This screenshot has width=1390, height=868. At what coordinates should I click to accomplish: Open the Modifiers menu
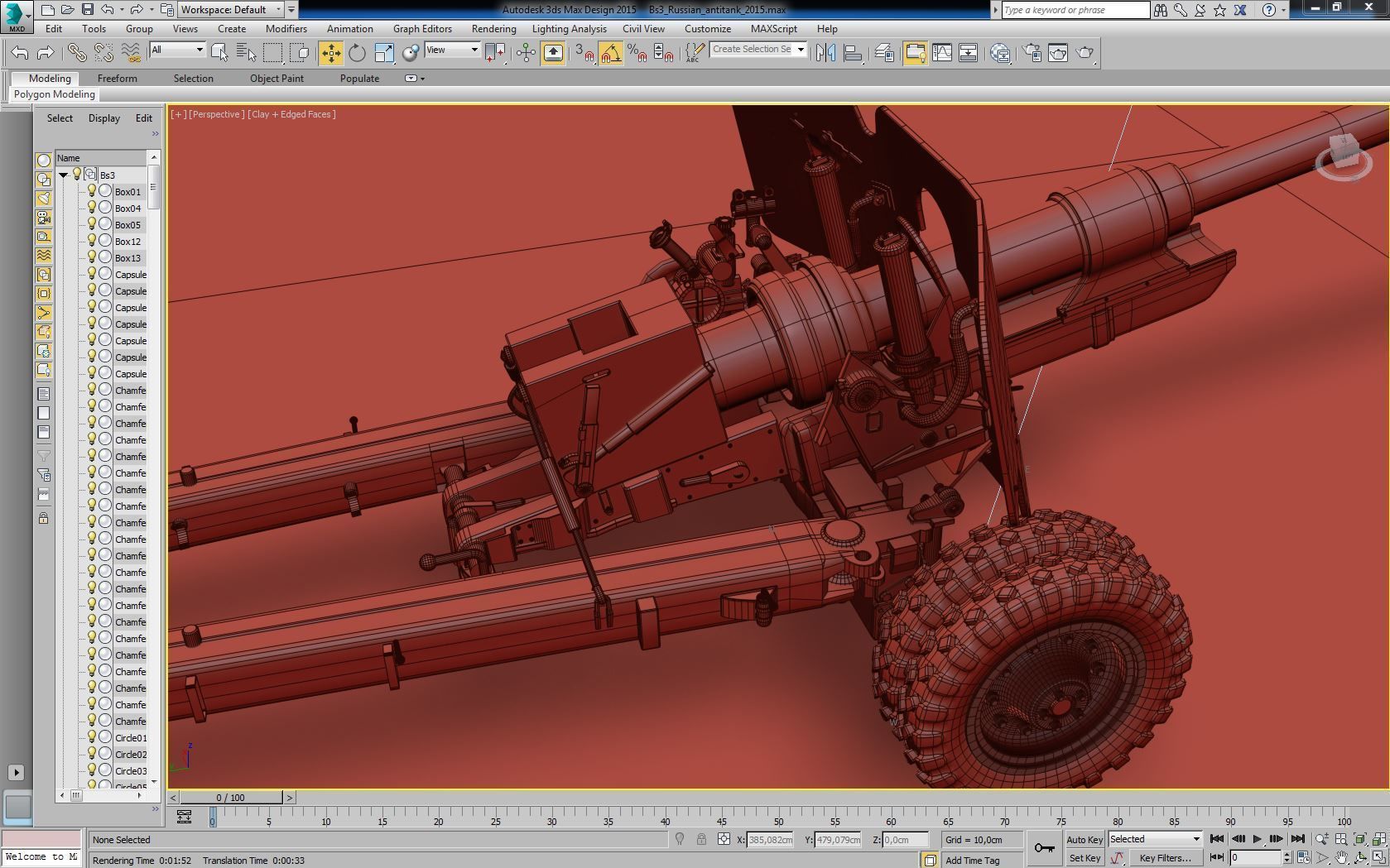[286, 28]
